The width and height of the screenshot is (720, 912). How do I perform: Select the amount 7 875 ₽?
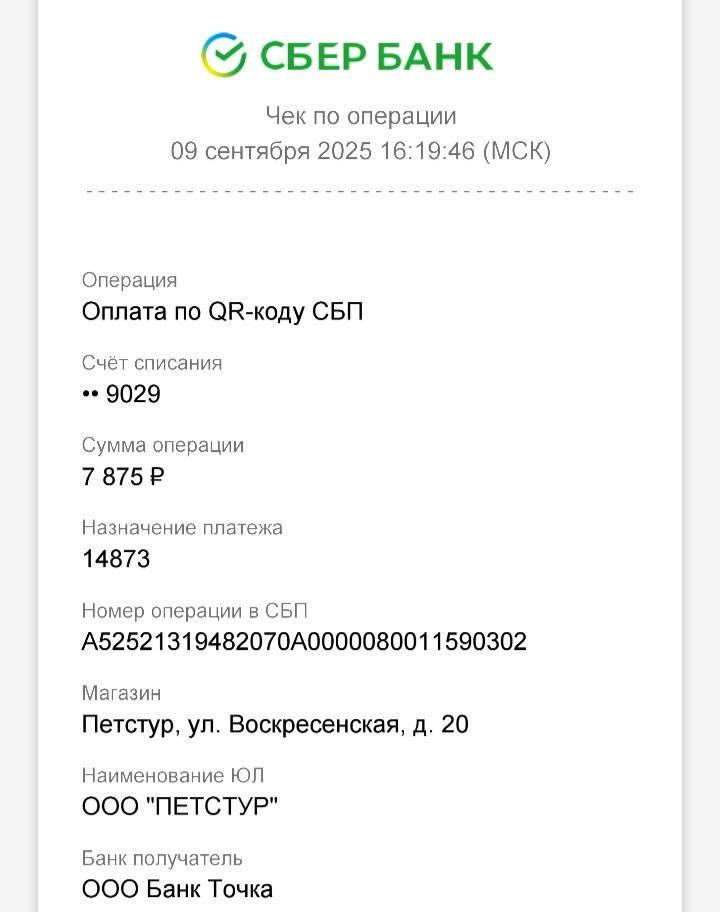[x=123, y=477]
